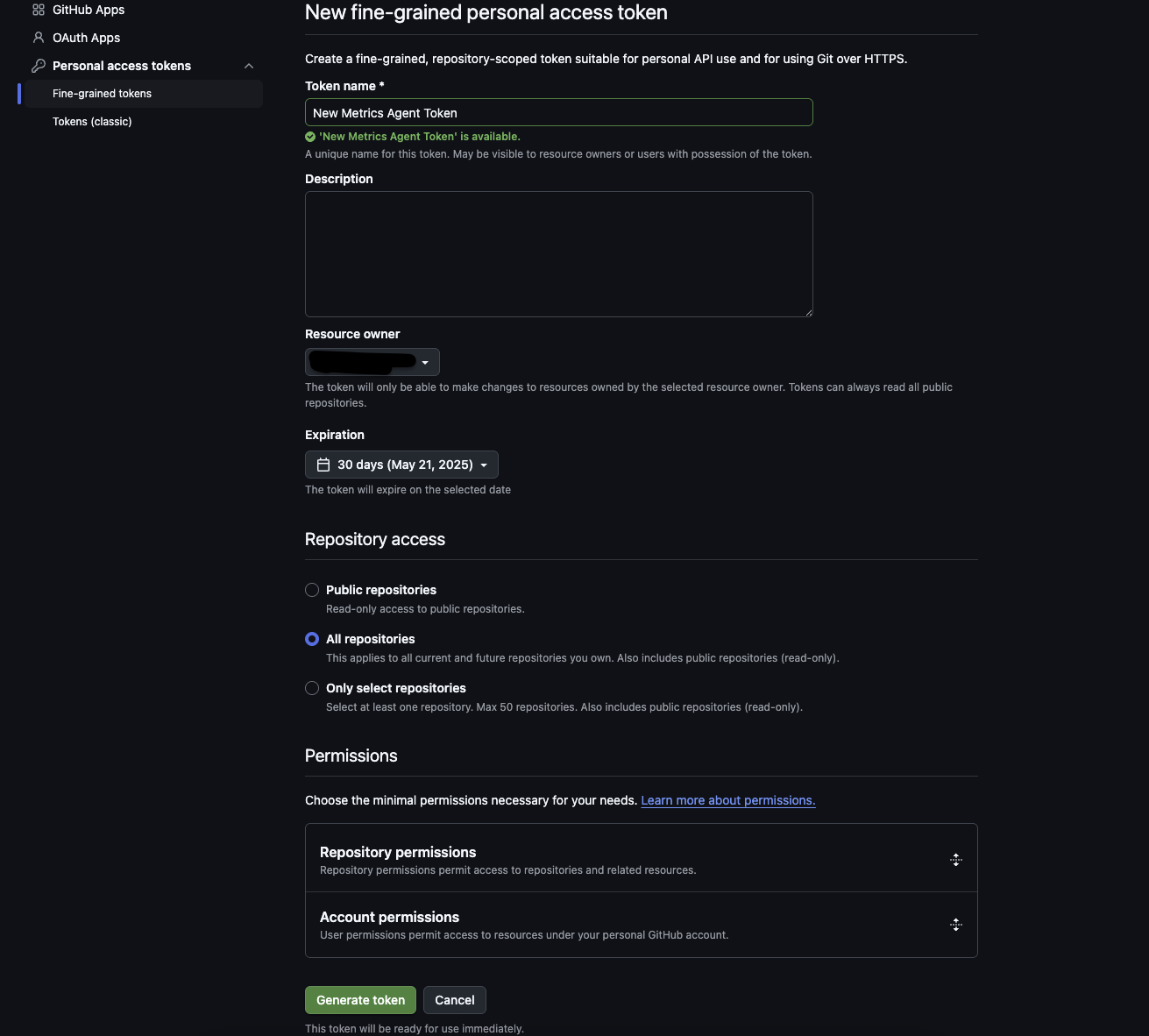
Task: Click the Repository permissions unfold icon
Action: point(956,860)
